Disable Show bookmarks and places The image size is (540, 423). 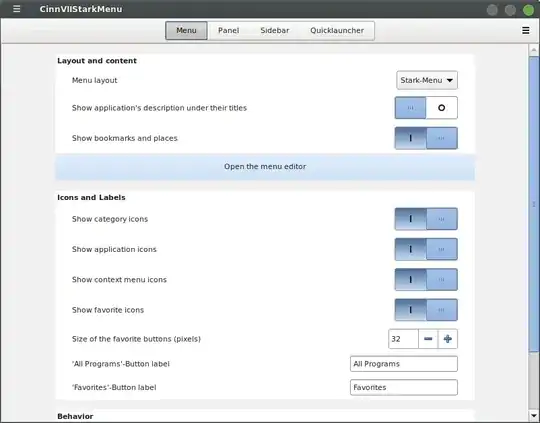tap(426, 138)
